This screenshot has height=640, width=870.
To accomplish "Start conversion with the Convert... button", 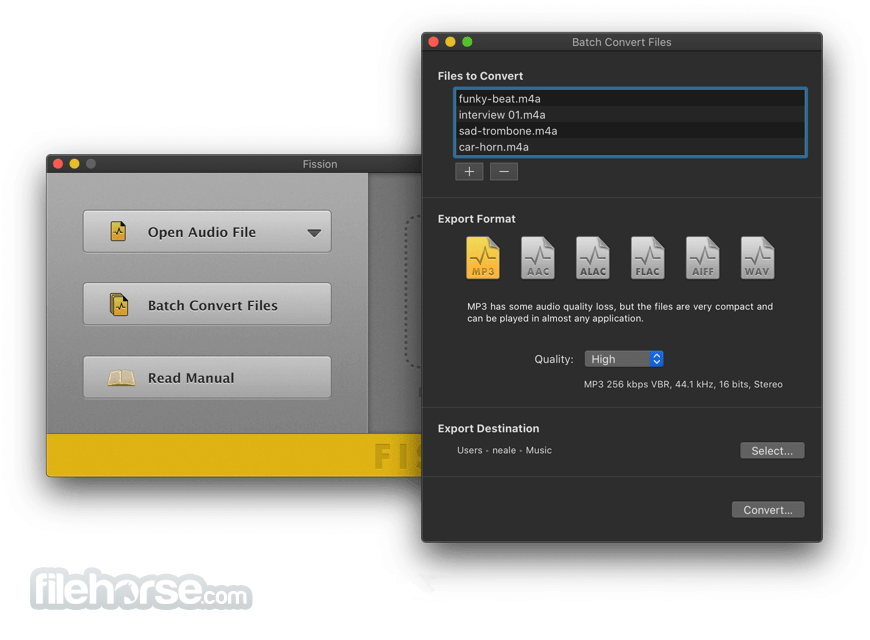I will 768,510.
